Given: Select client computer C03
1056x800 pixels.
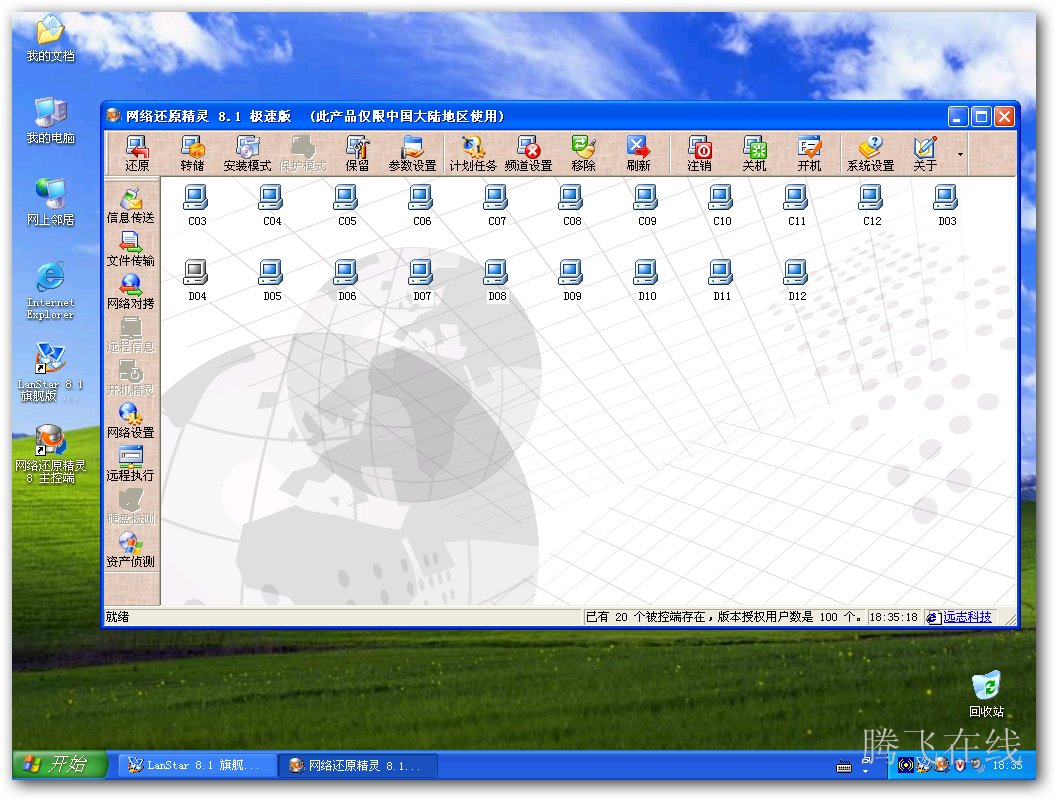Looking at the screenshot, I should pos(197,205).
